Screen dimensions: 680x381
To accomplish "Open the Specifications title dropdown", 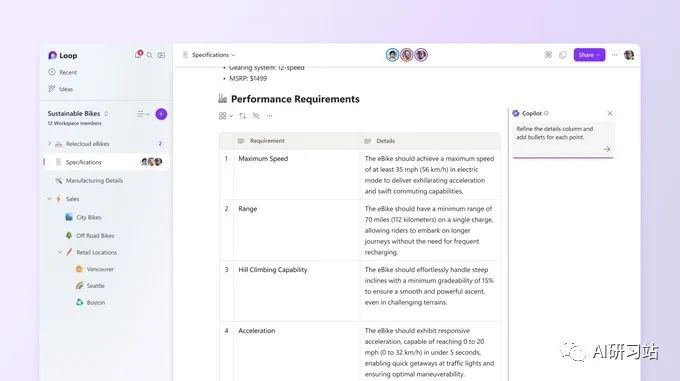I will pyautogui.click(x=213, y=55).
